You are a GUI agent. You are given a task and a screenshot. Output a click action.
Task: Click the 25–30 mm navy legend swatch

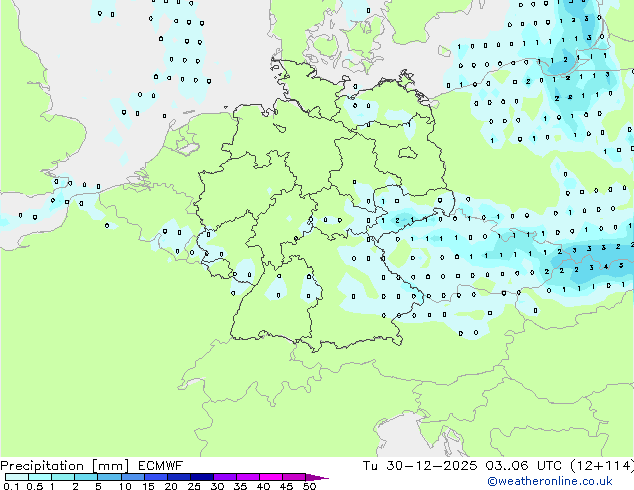[201, 477]
